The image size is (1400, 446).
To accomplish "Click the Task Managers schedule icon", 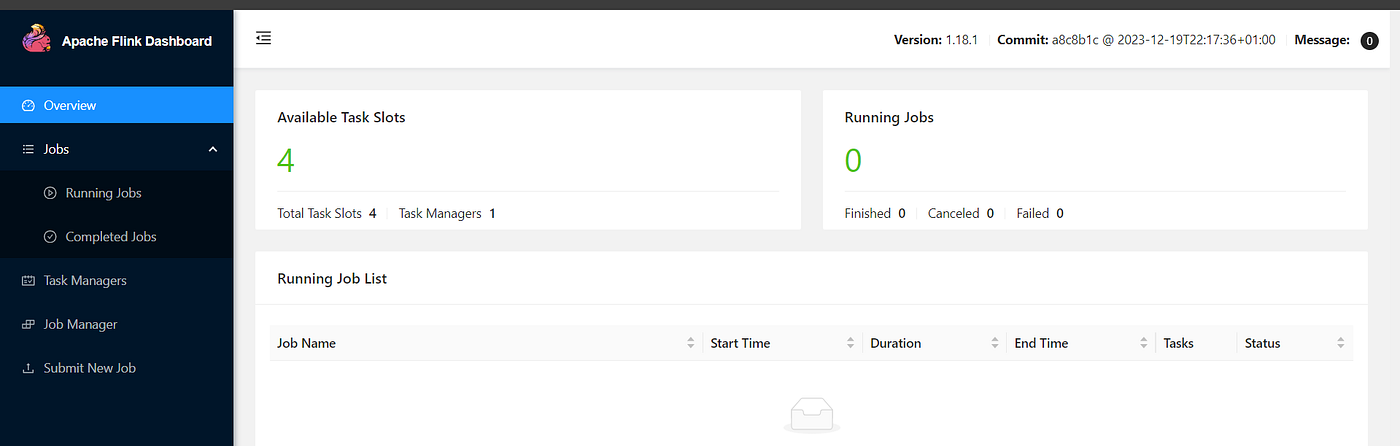I will tap(28, 281).
